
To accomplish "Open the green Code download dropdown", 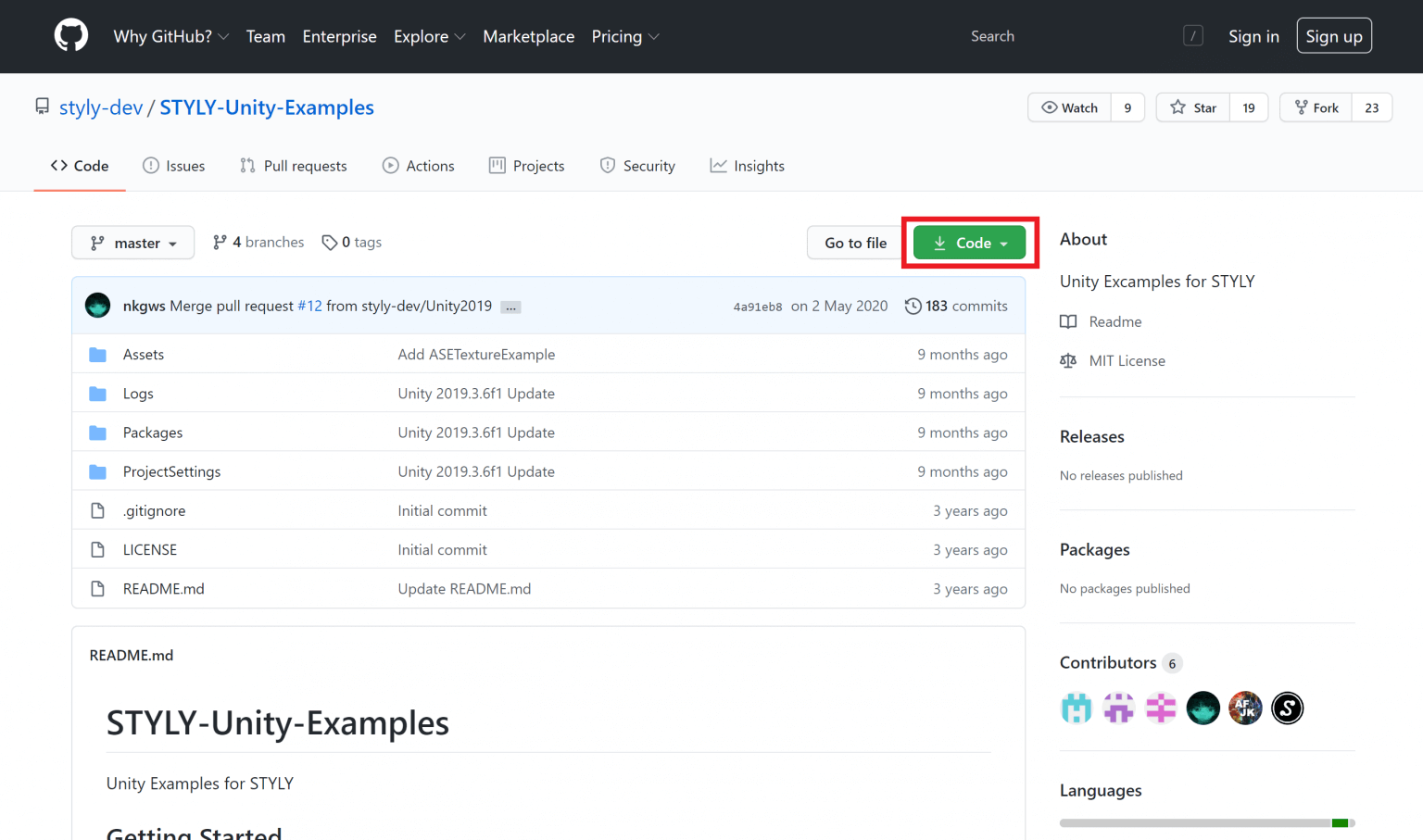I will coord(969,242).
